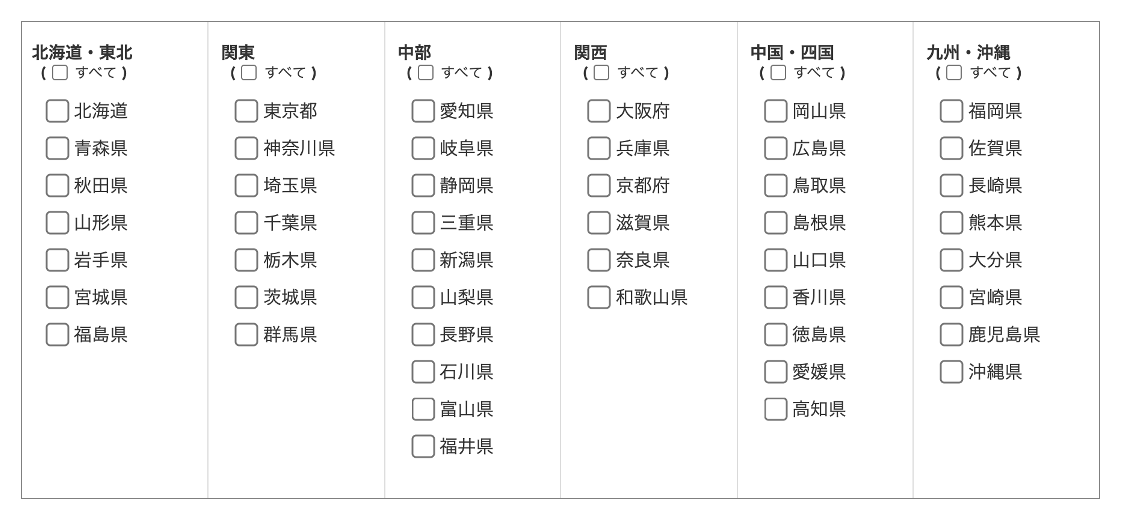Tick the 京都府 checkbox
Viewport: 1122px width, 520px height.
(599, 185)
